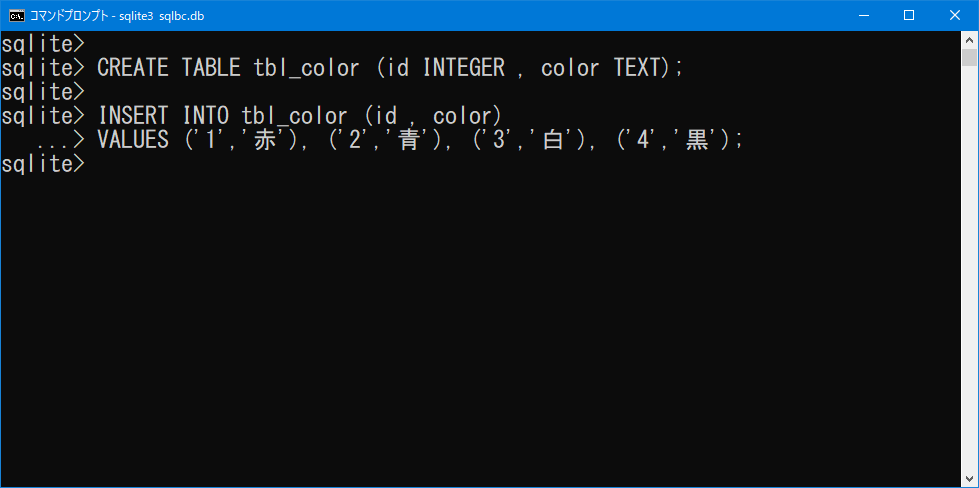
Task: Close the sqlite3 command prompt window
Action: pos(955,16)
